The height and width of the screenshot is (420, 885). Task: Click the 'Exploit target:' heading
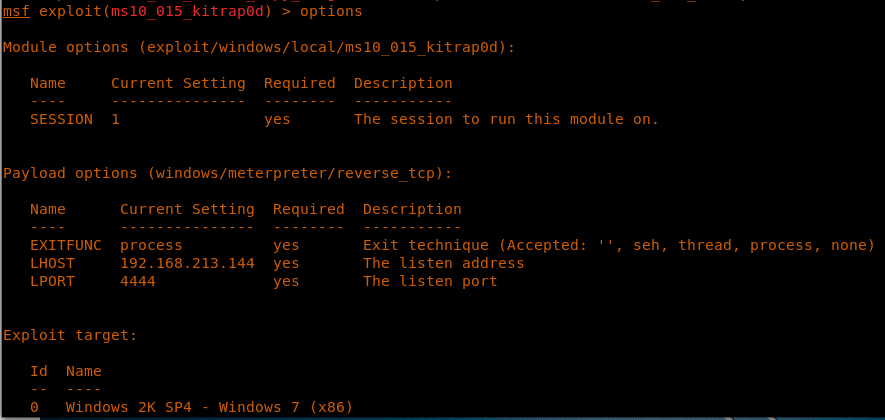coord(70,335)
